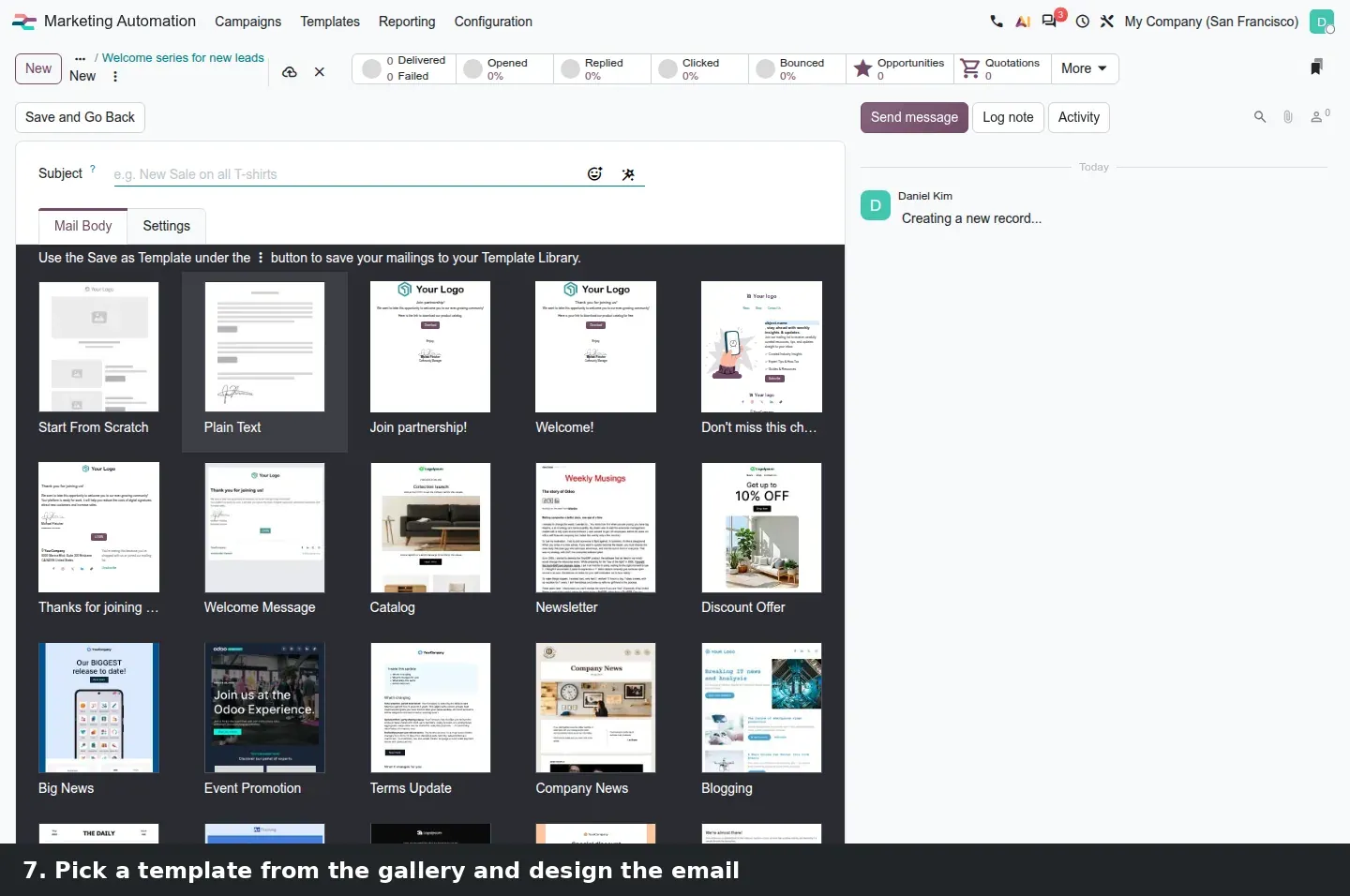
Task: Open the user avatar menu
Action: (x=1322, y=21)
